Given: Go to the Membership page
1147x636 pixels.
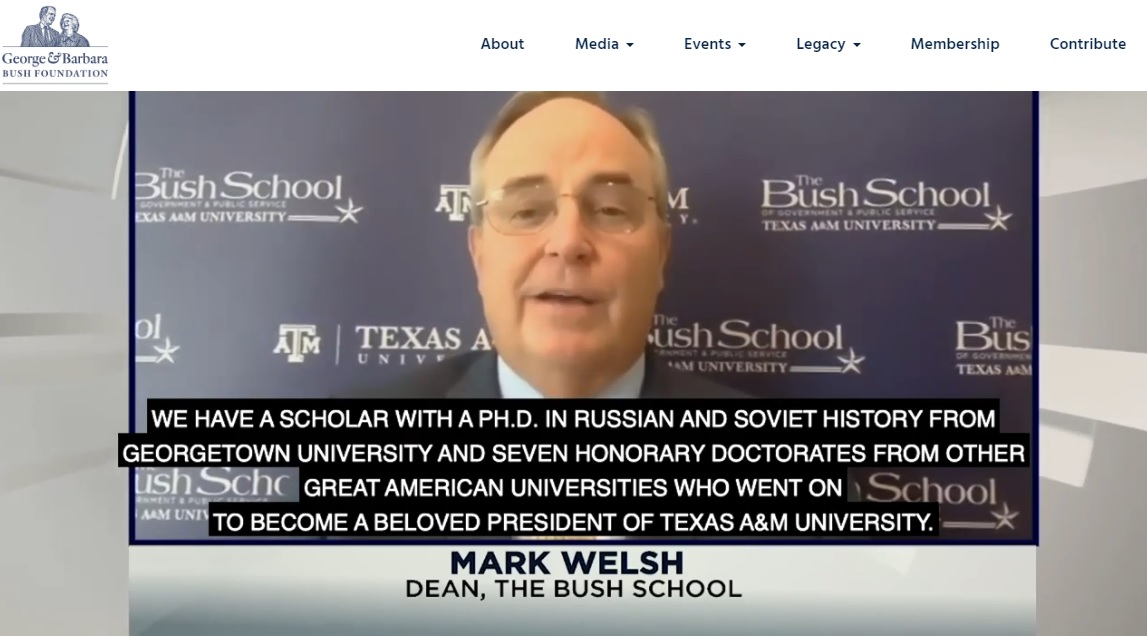Looking at the screenshot, I should click(955, 44).
